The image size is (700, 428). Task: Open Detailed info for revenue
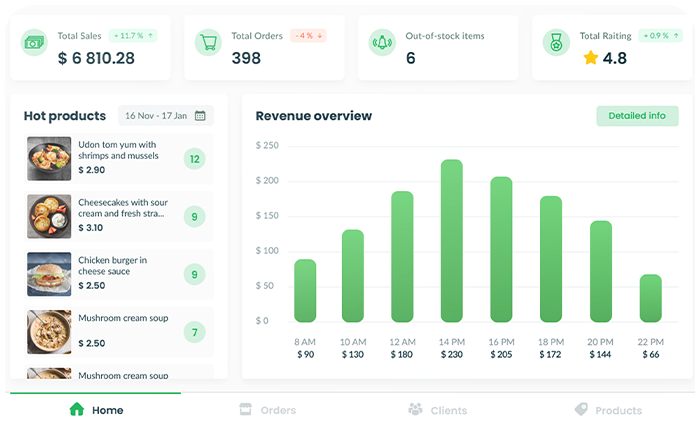(x=636, y=116)
